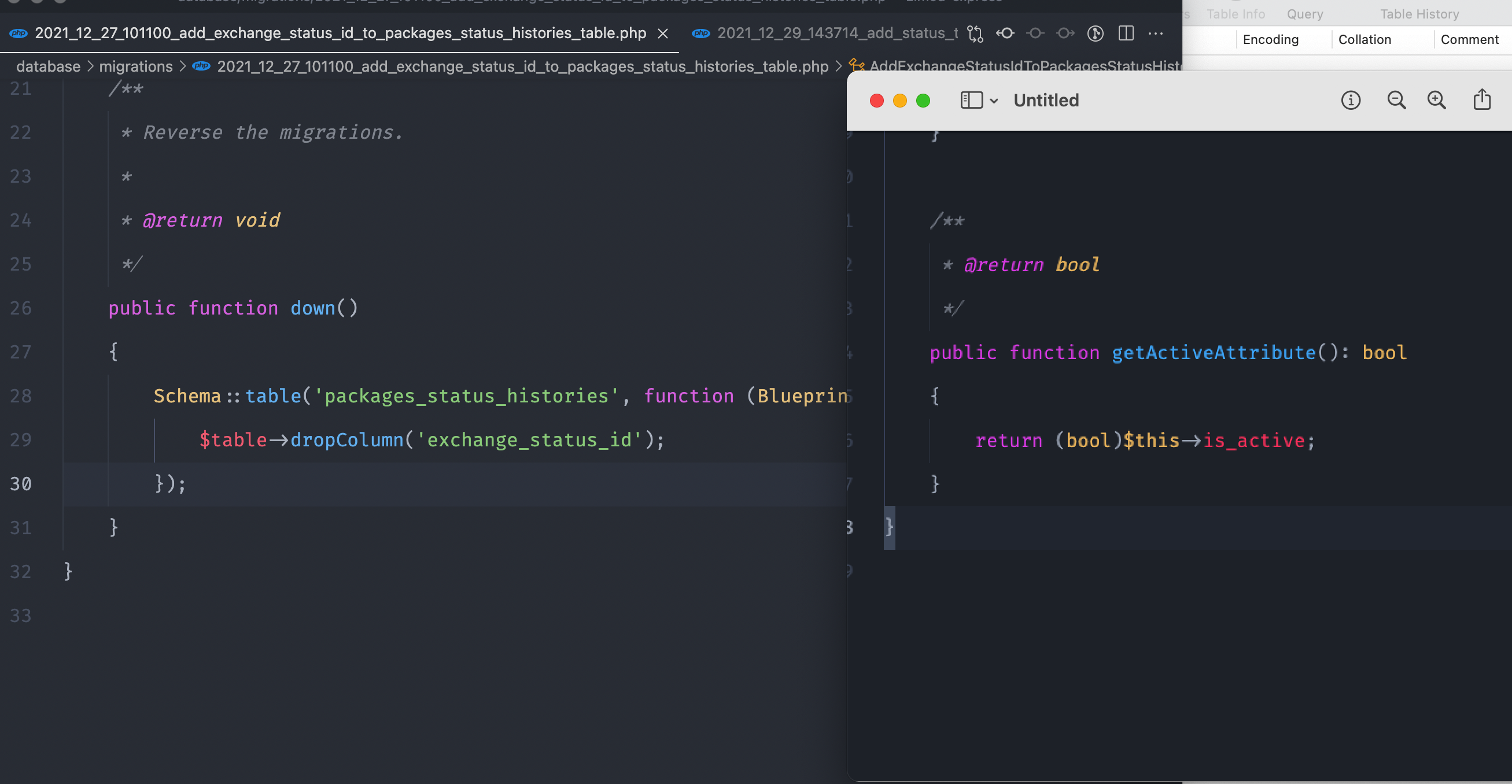The image size is (1512, 784).
Task: Open the compare changes icon on the toolbar
Action: (x=975, y=34)
